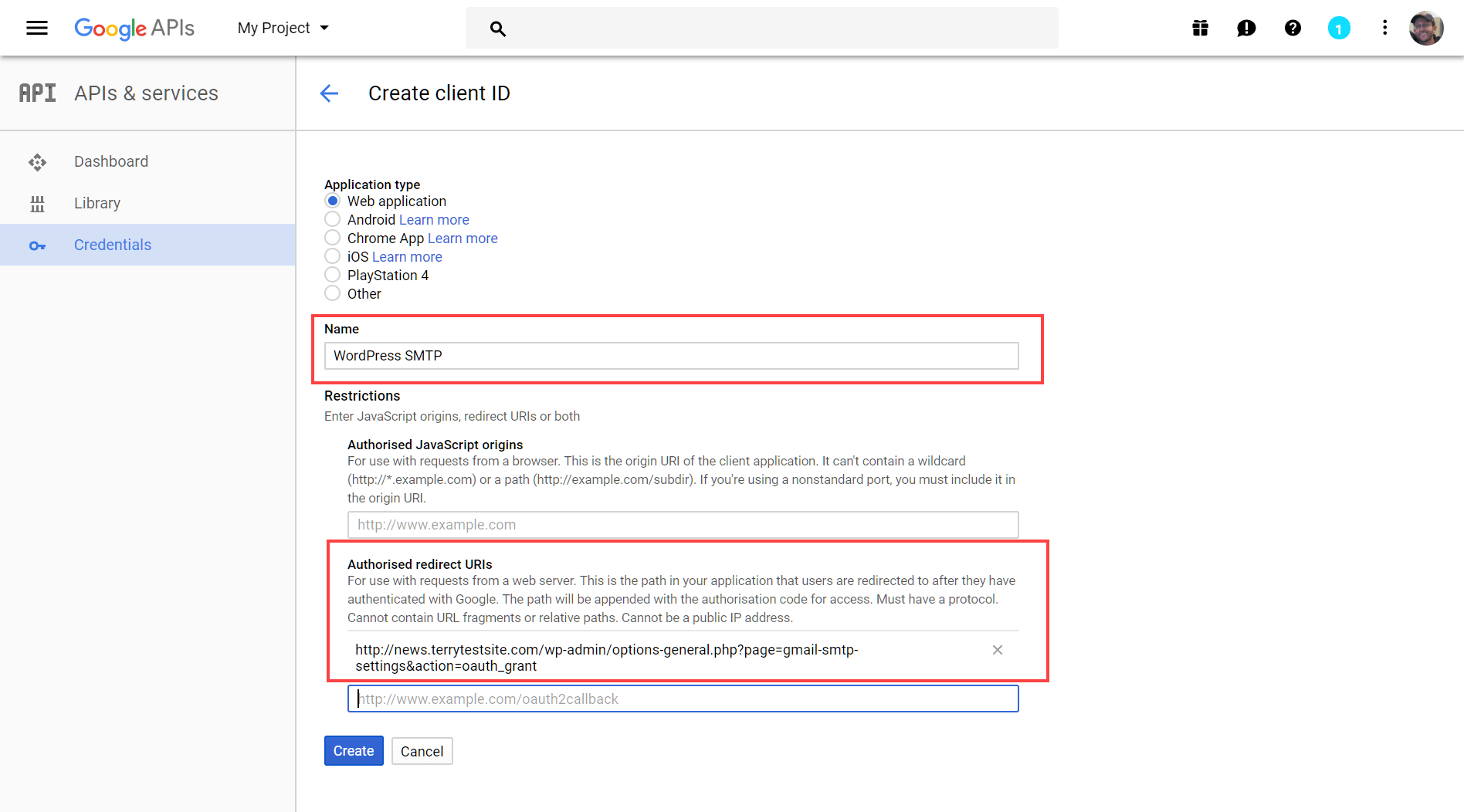This screenshot has height=812, width=1464.
Task: Click the Library sidebar icon
Action: 37,204
